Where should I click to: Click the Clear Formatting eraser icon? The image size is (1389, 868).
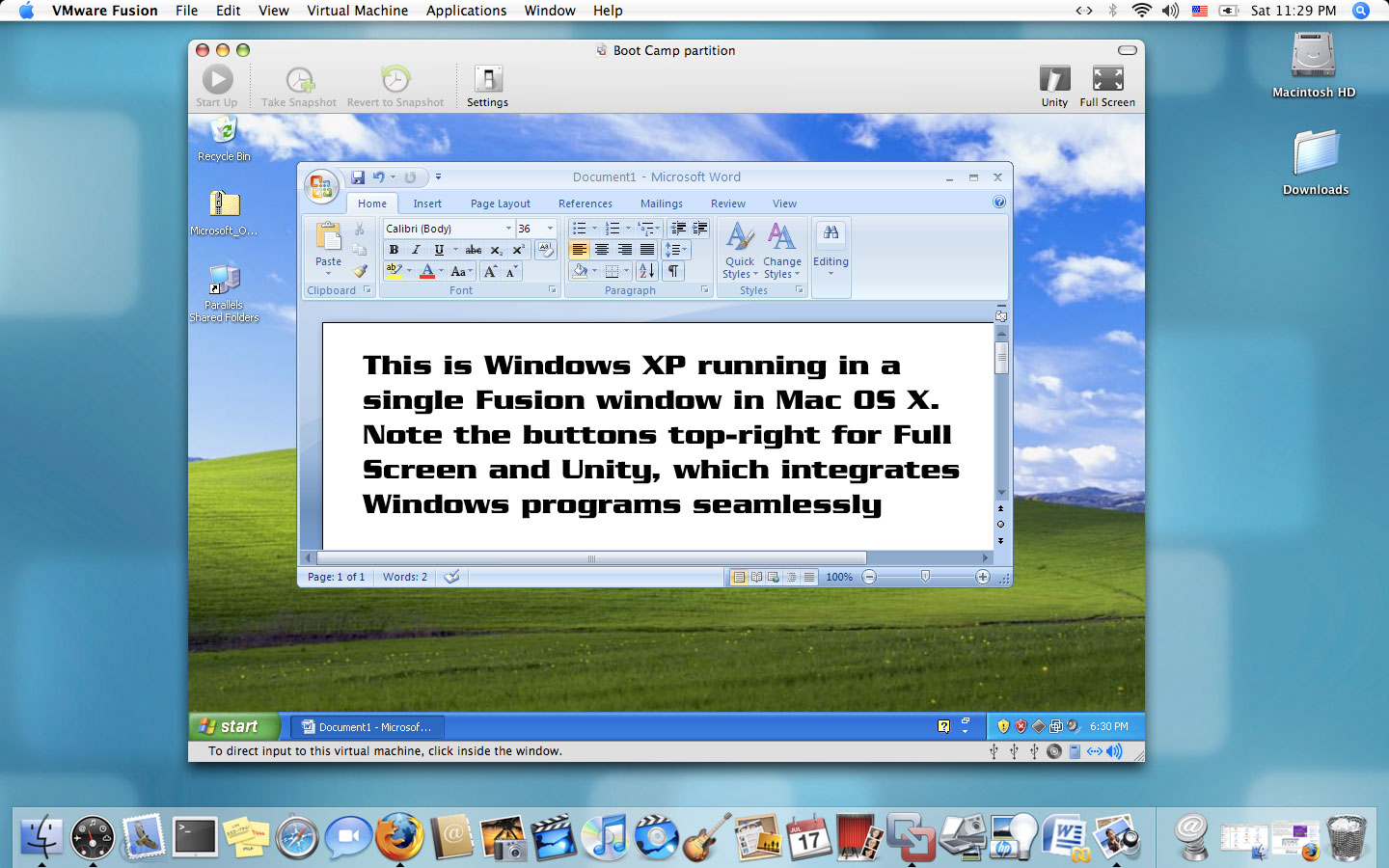click(545, 250)
